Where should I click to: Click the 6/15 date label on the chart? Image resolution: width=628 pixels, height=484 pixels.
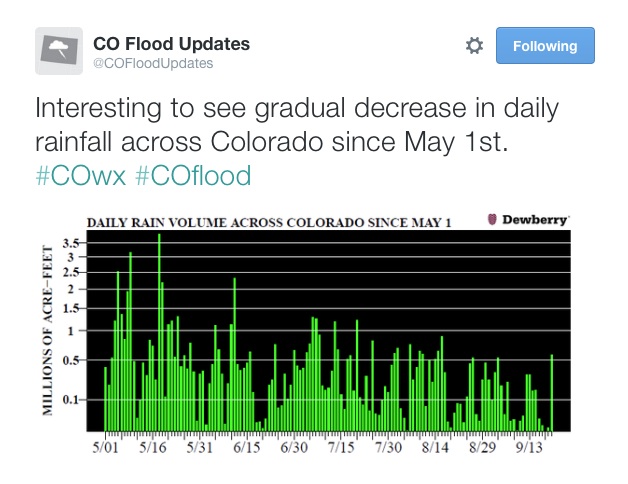click(x=247, y=447)
